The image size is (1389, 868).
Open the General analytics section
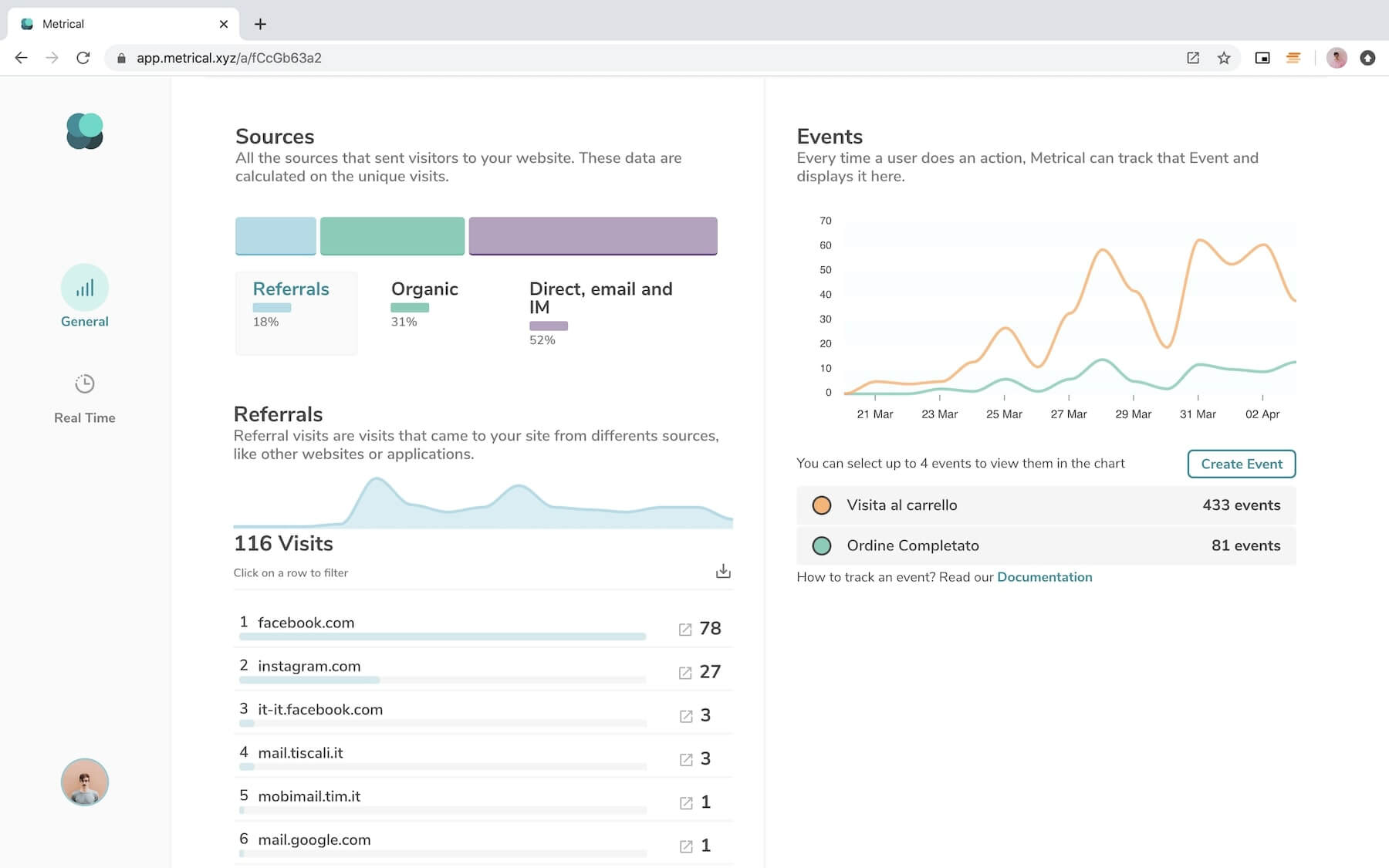85,297
